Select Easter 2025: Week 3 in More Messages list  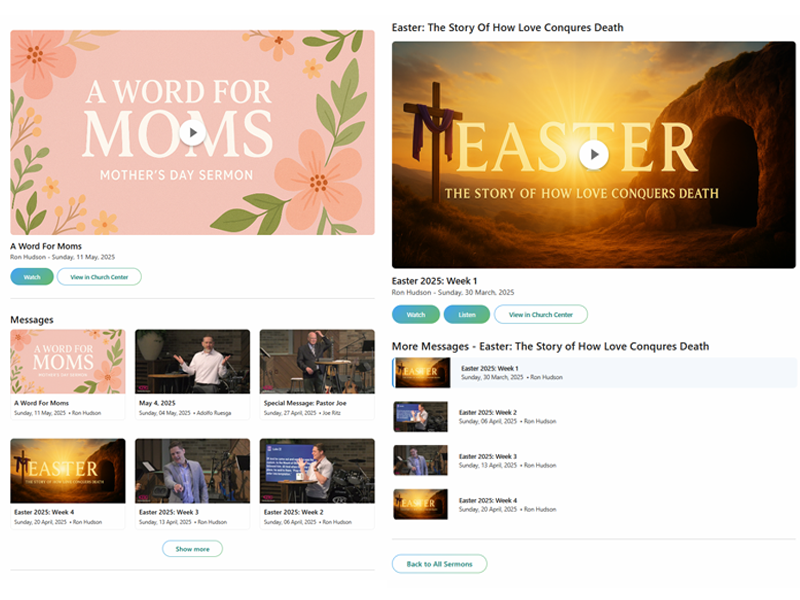[x=594, y=461]
